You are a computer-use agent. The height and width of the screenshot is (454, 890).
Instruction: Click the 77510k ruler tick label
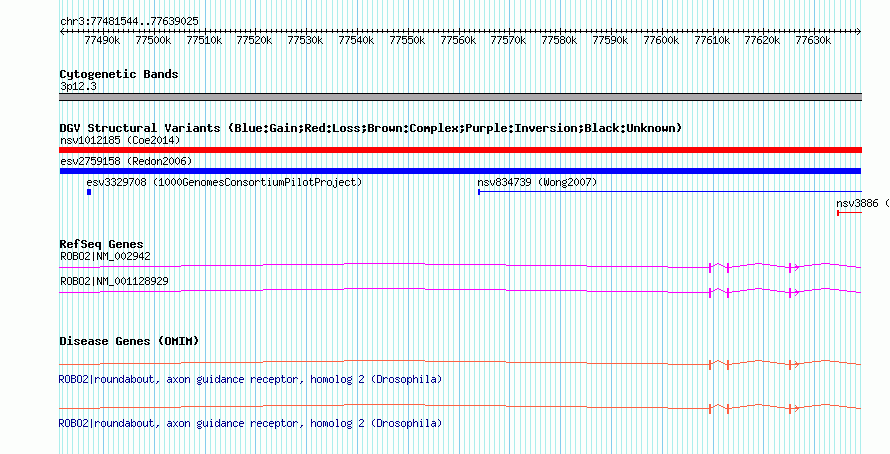(x=204, y=41)
